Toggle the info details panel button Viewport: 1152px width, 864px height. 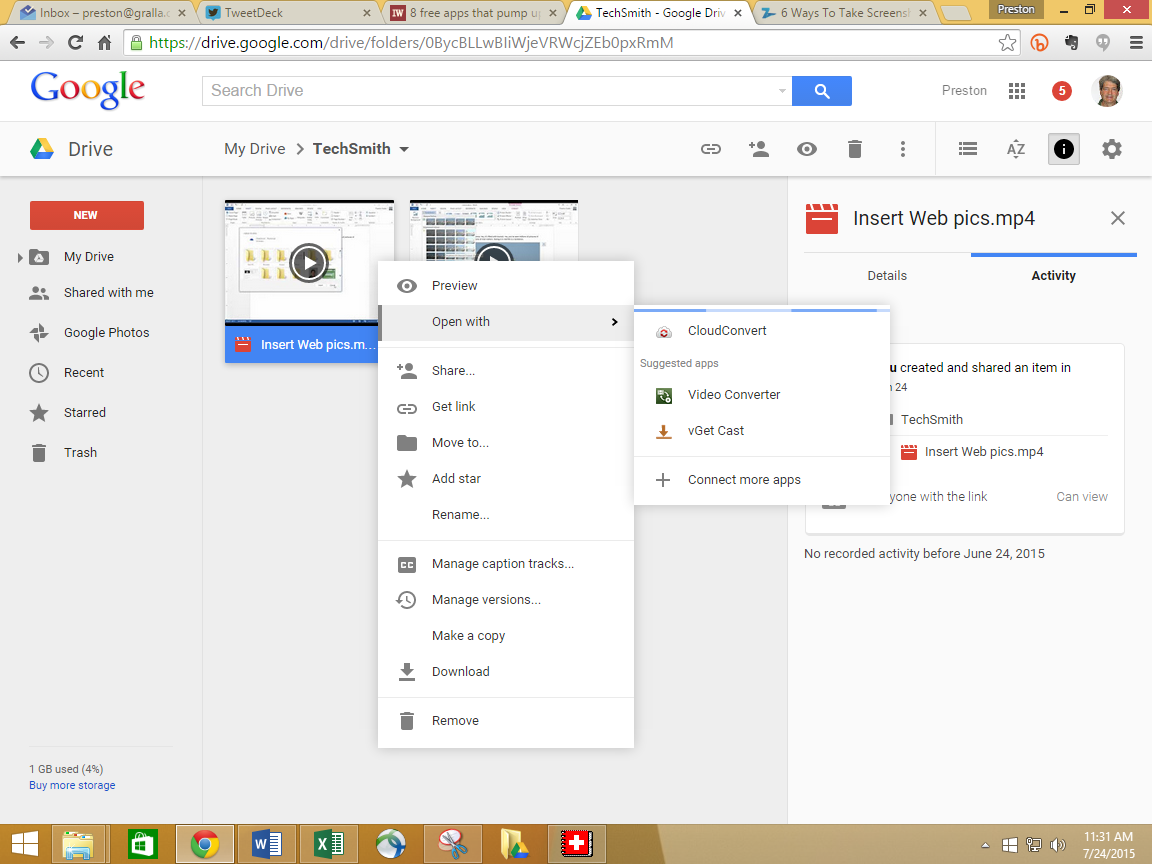point(1063,149)
